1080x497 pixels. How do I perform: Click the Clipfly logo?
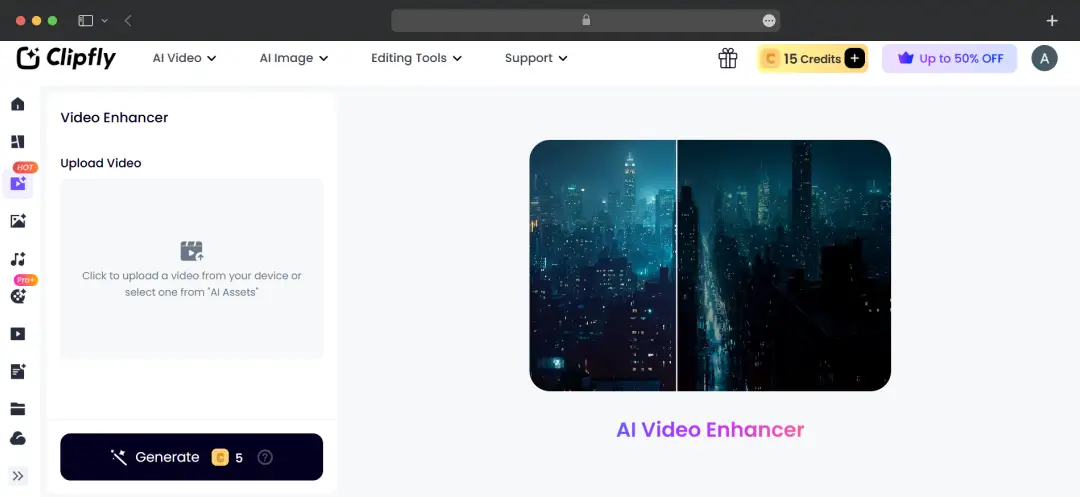(x=66, y=59)
